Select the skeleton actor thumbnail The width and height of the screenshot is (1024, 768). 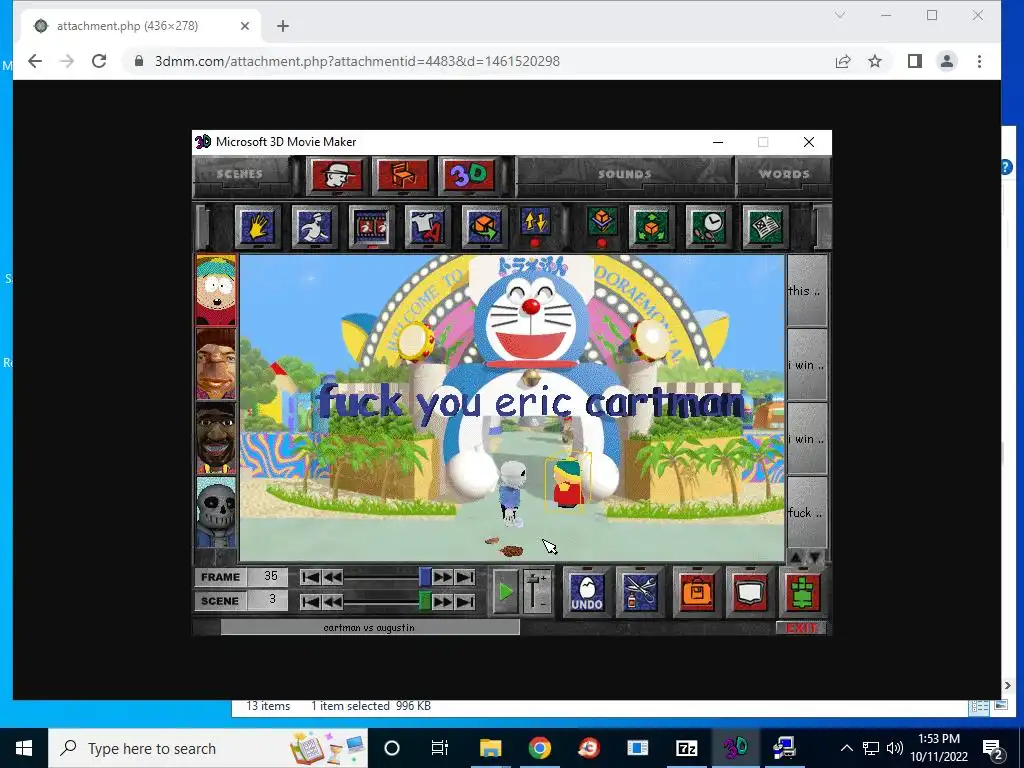(x=216, y=511)
